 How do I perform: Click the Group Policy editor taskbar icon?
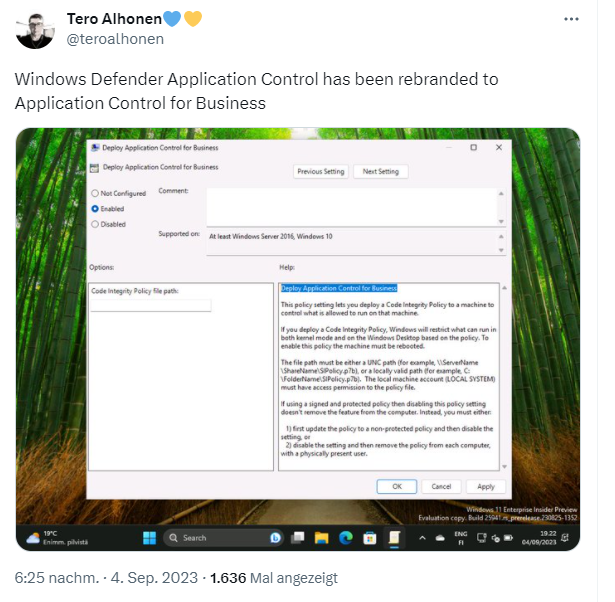tap(394, 538)
